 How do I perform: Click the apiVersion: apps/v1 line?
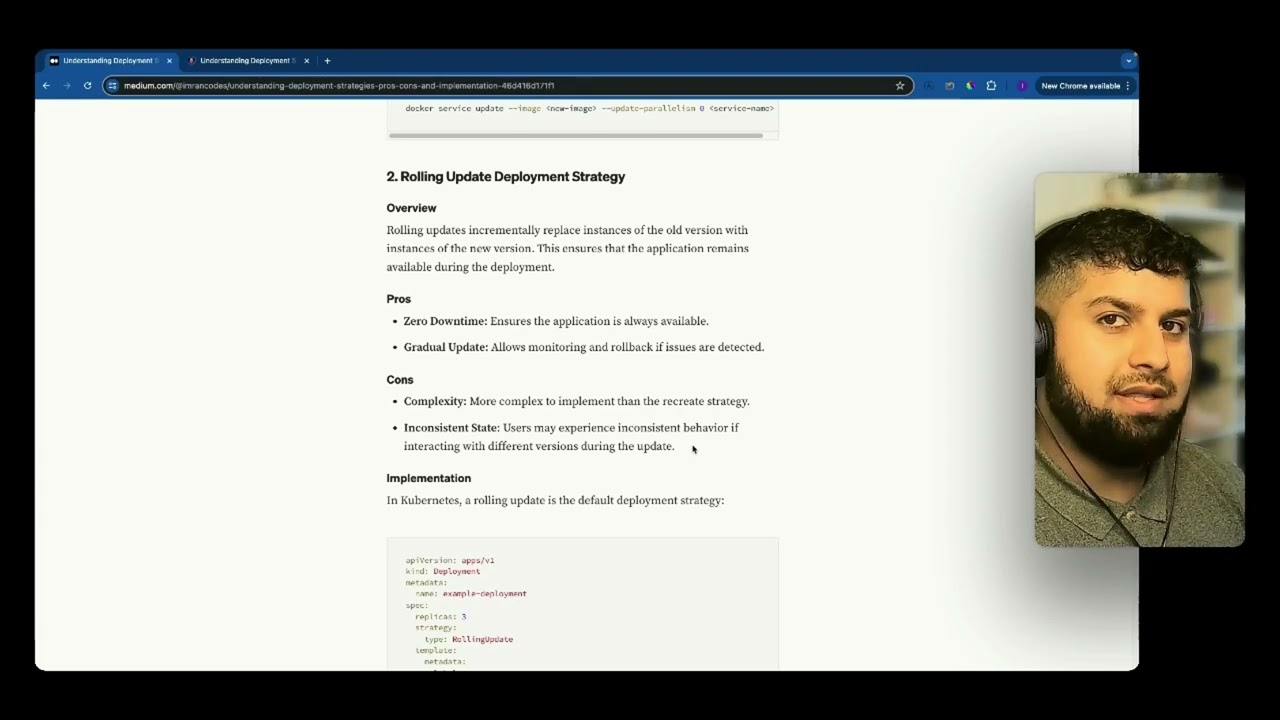[x=450, y=560]
